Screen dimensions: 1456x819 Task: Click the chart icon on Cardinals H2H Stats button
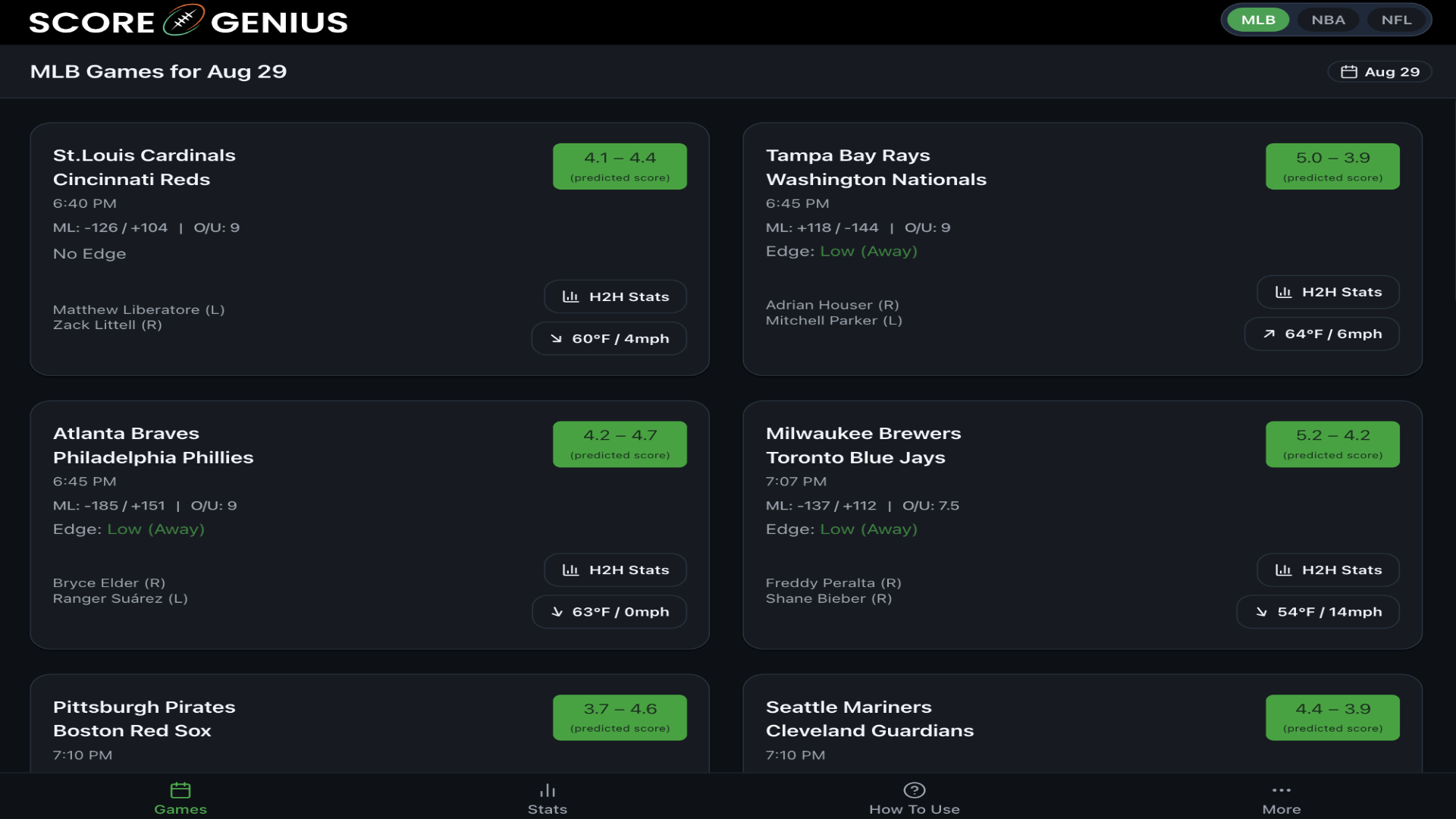point(570,297)
